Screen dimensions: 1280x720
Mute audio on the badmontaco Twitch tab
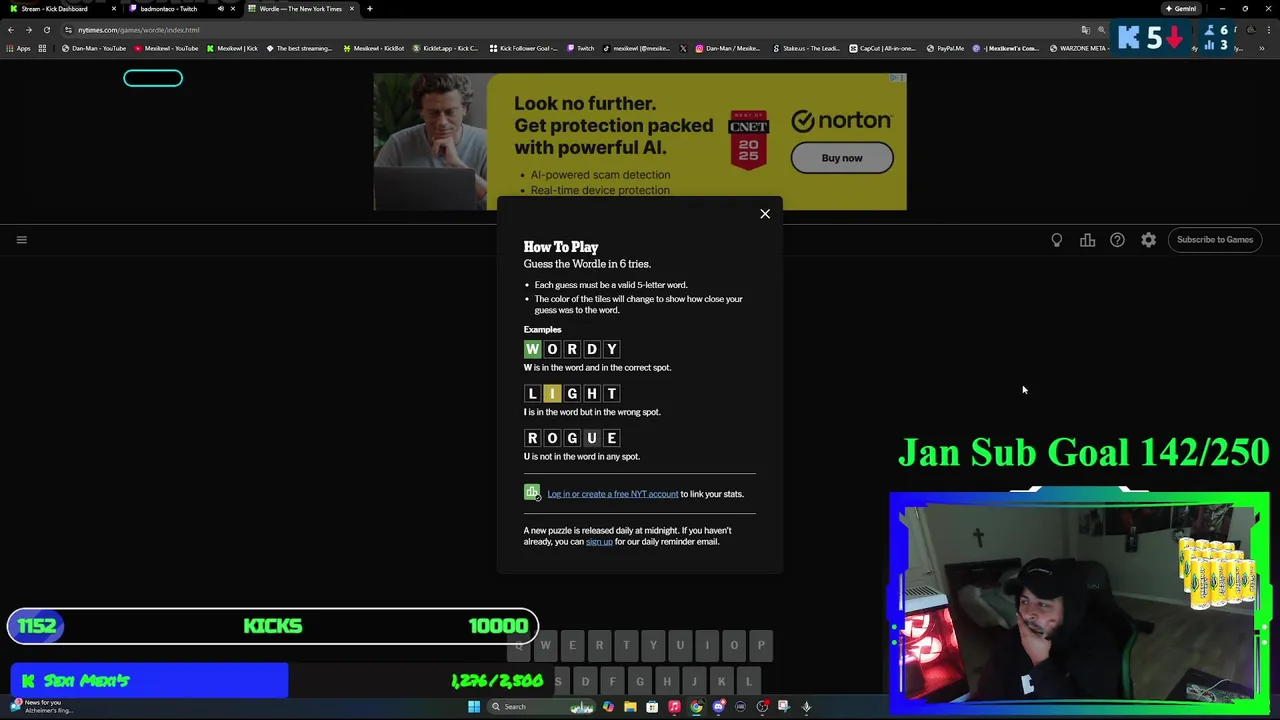221,9
